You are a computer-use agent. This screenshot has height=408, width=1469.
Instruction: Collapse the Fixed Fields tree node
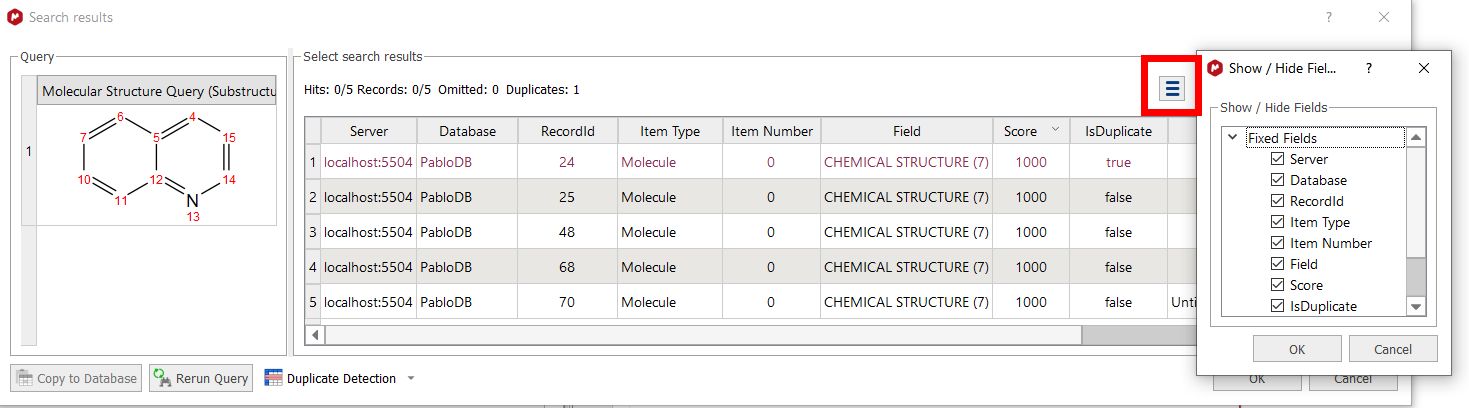coord(1232,138)
